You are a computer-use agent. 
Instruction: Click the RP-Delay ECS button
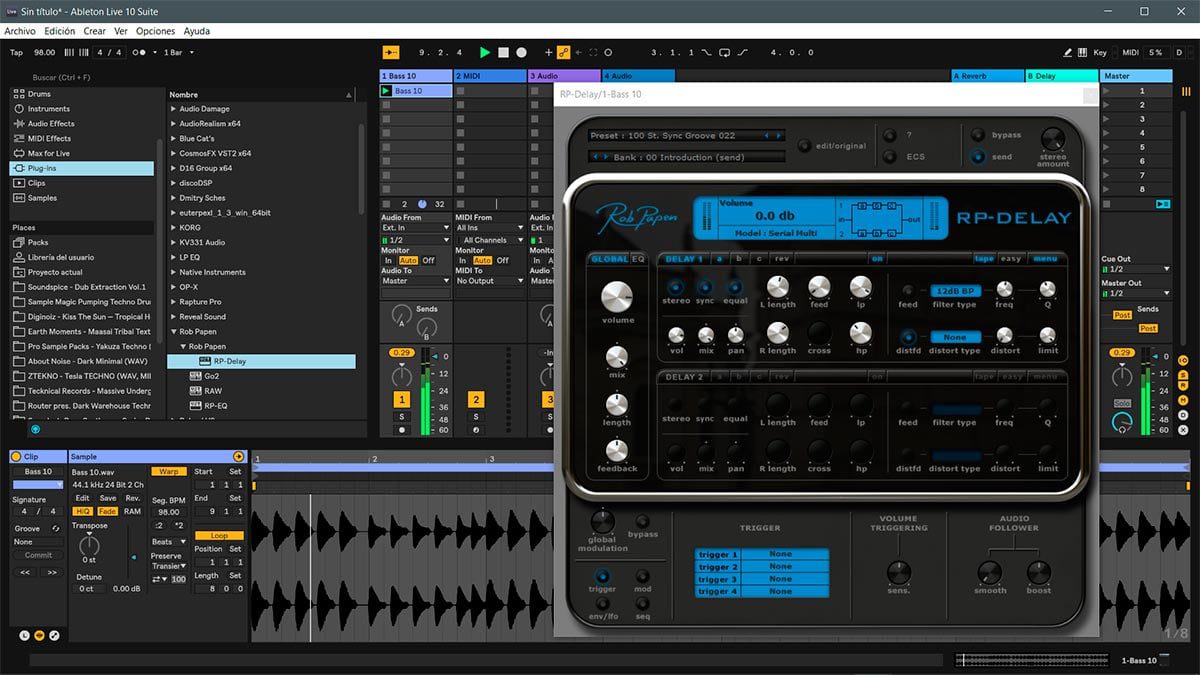[890, 156]
